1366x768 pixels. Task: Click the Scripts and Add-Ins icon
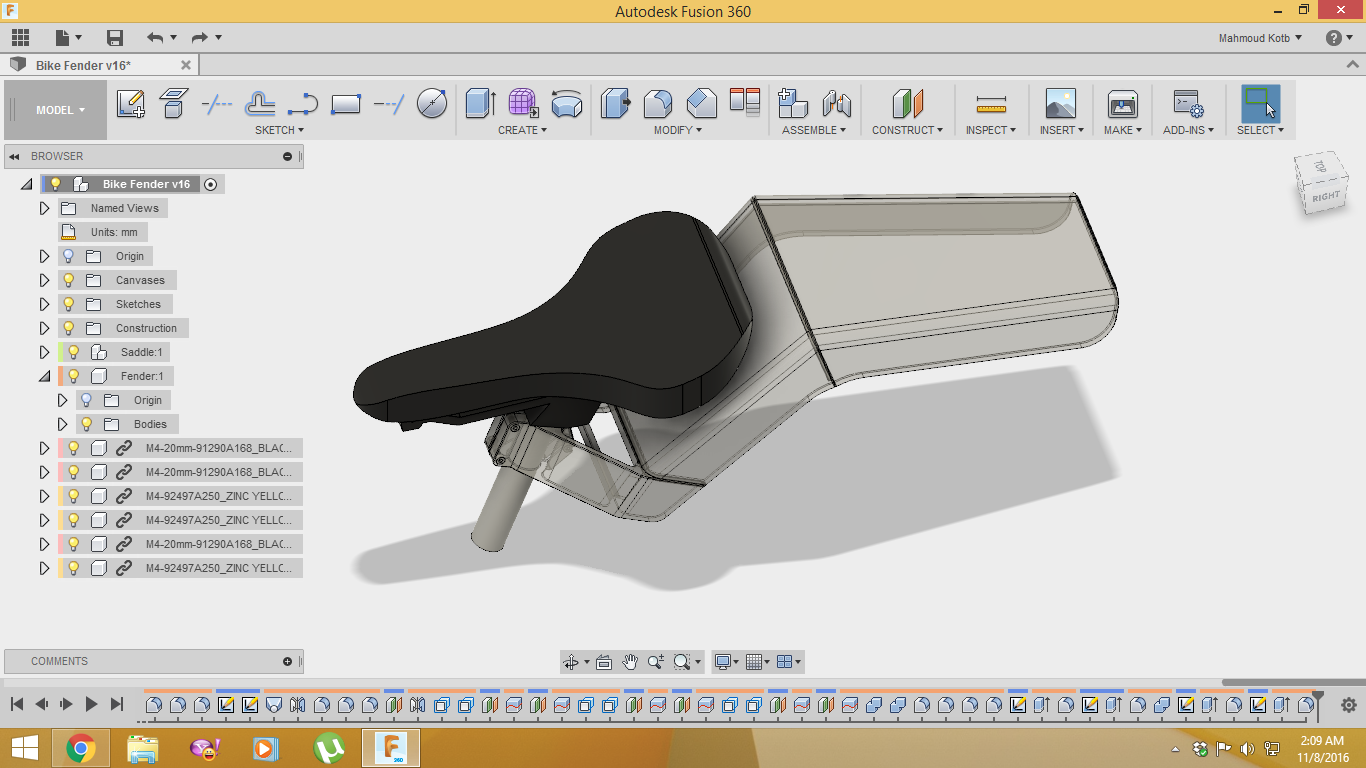pyautogui.click(x=1188, y=103)
